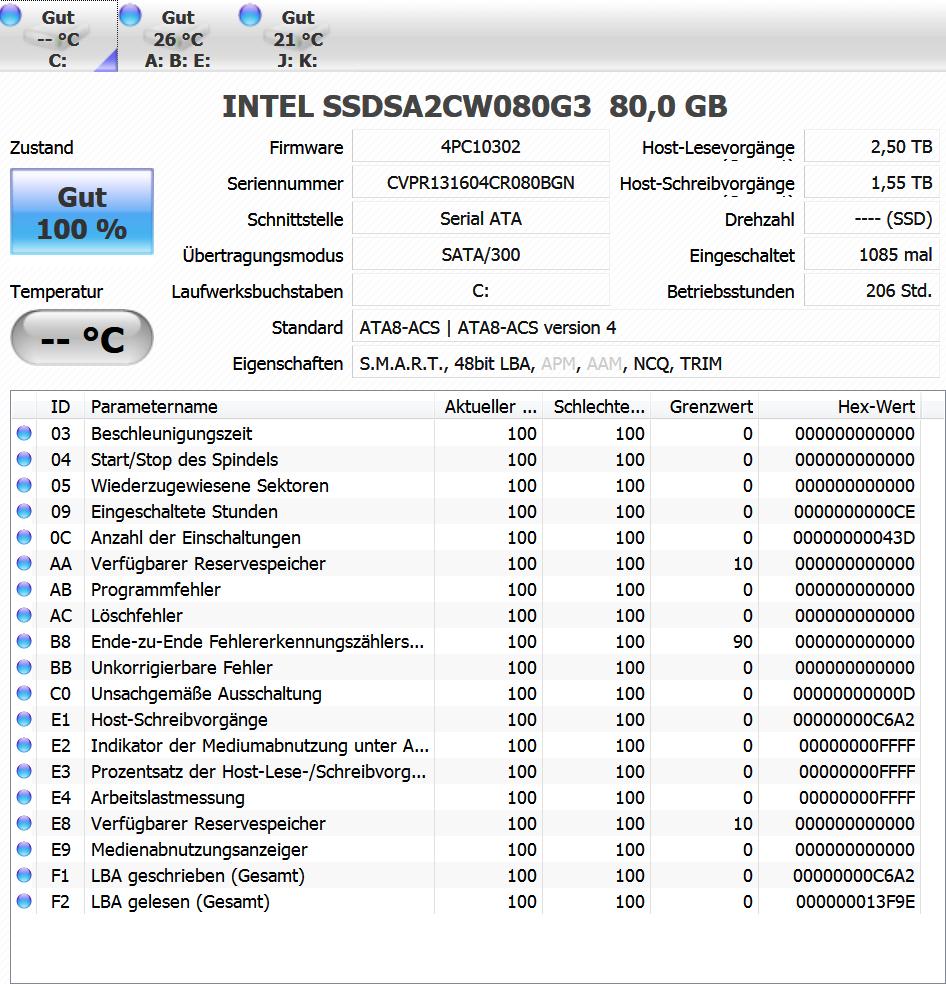Select the Beschleunigungszeit parameter name
Image resolution: width=946 pixels, height=984 pixels.
pyautogui.click(x=171, y=434)
